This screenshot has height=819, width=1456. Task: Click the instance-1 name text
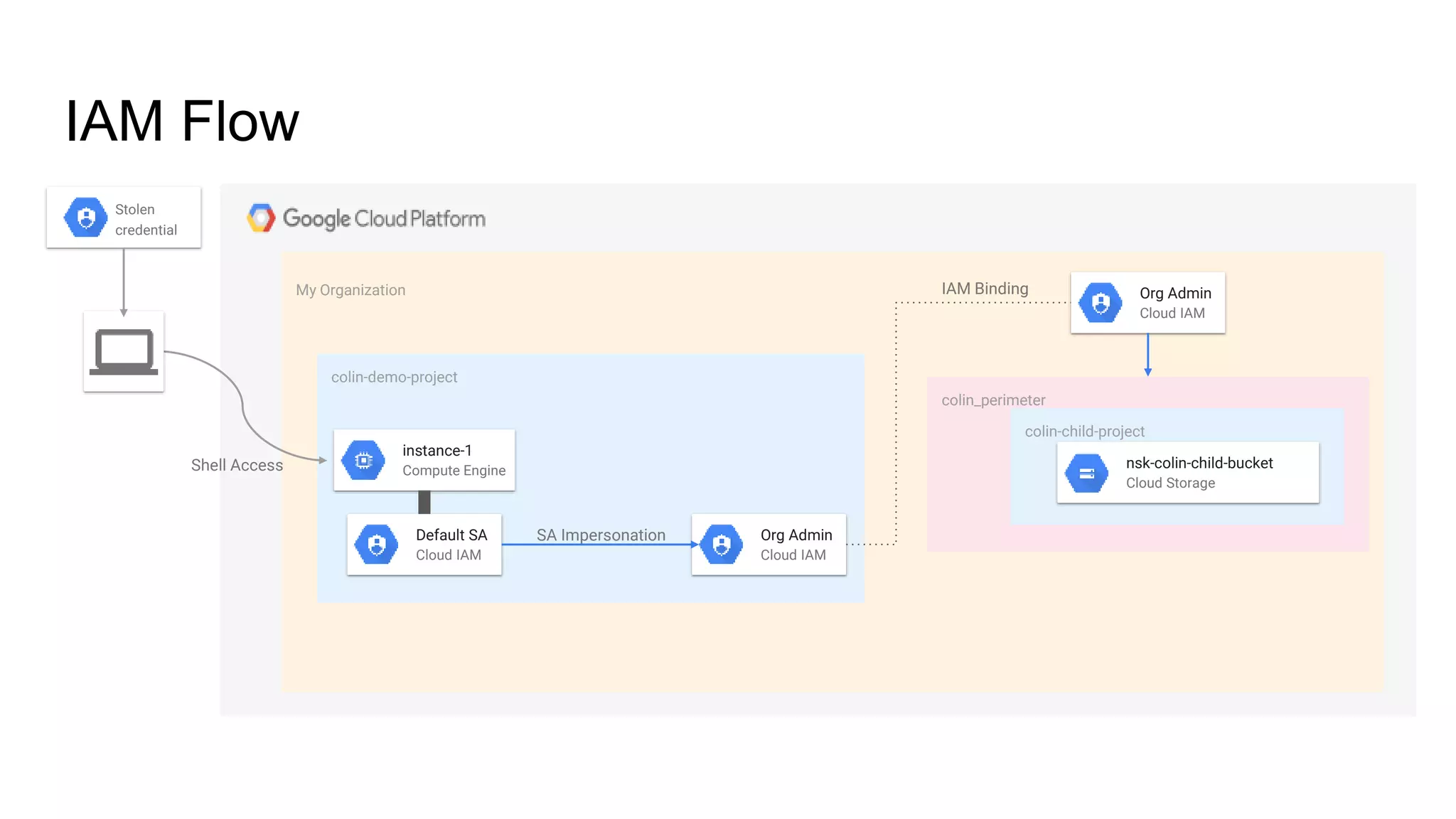(437, 451)
